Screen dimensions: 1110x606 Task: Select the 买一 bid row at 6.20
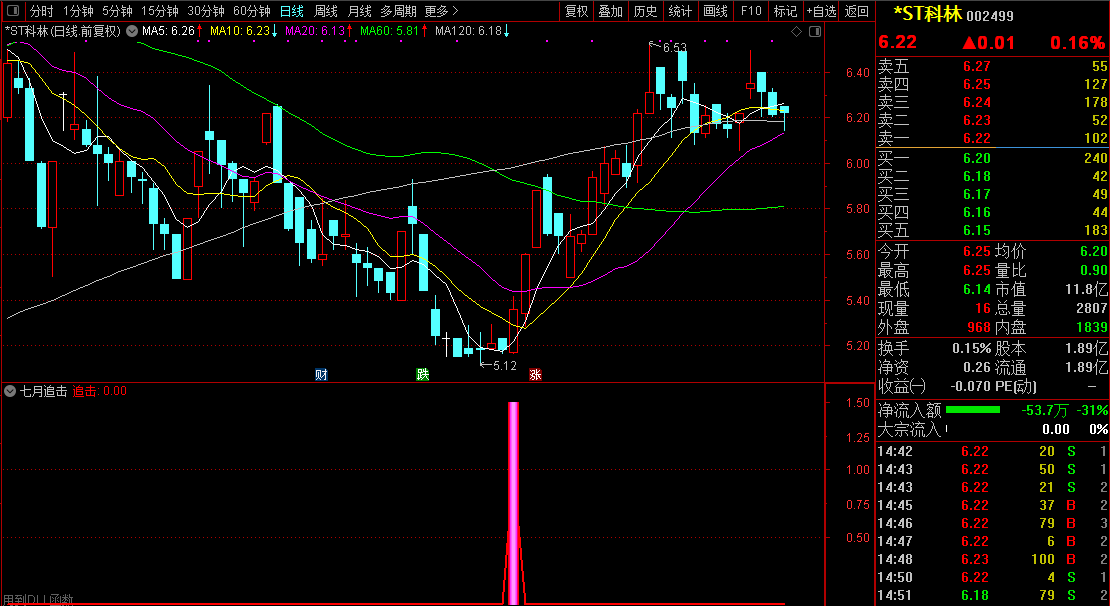(992, 158)
